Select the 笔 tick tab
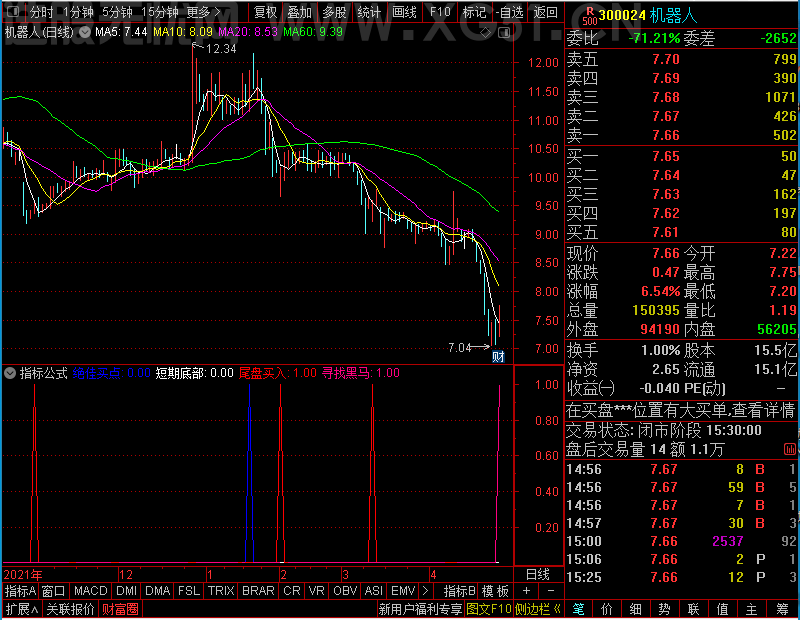800x620 pixels. 578,609
